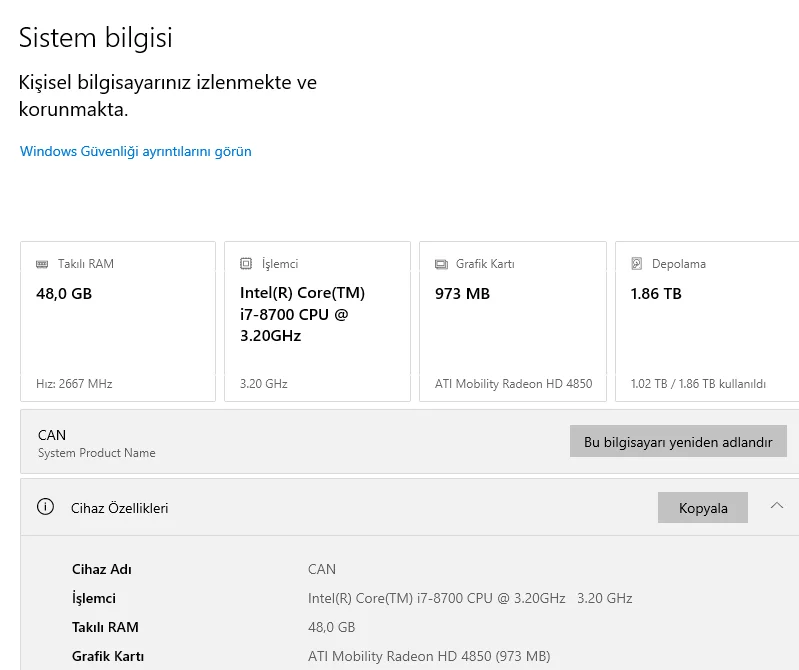
Task: Open the Windows Güvenliği ayrıntılarını görün link
Action: coord(136,152)
